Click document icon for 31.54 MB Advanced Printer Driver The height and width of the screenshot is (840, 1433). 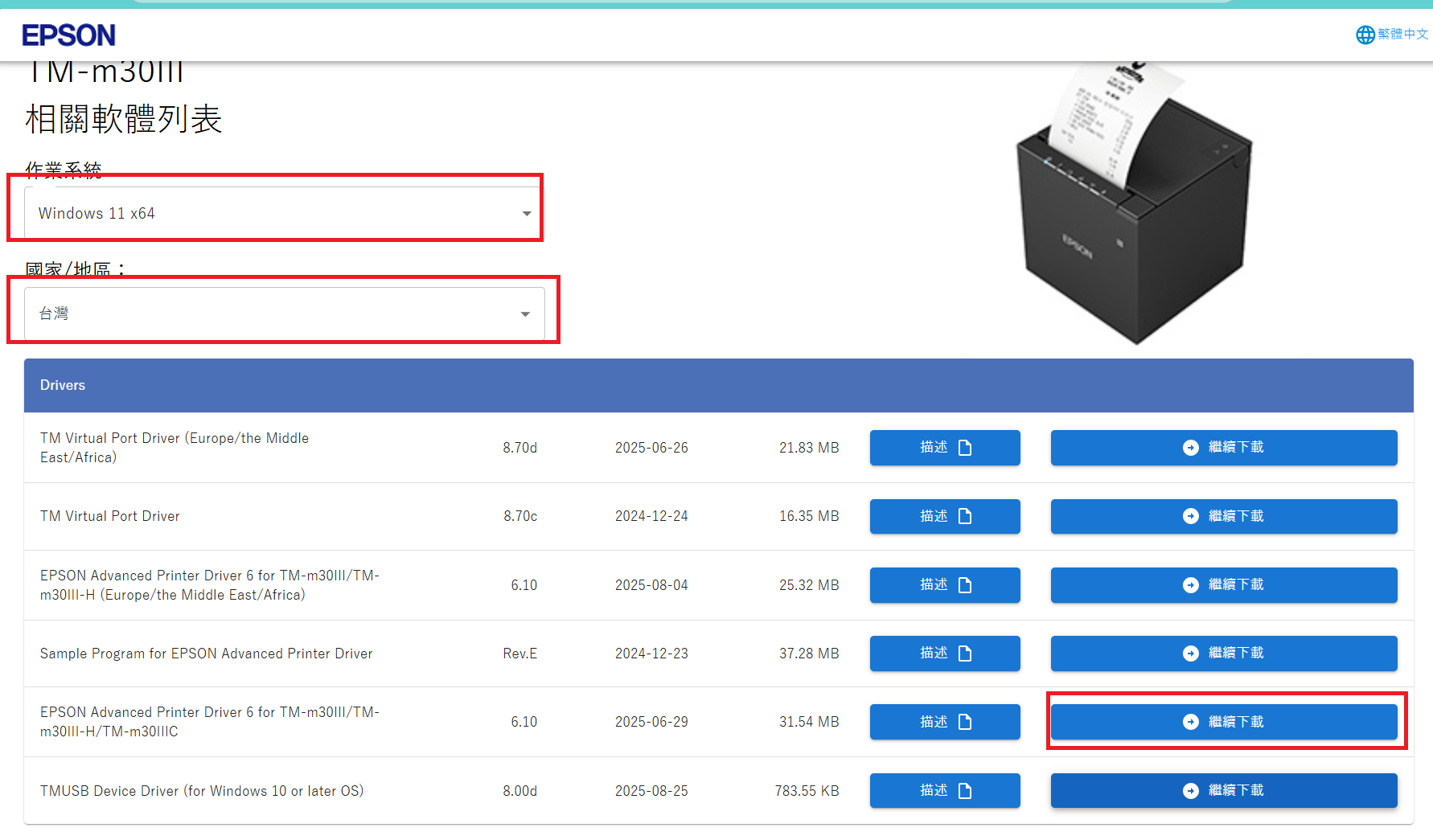coord(965,722)
